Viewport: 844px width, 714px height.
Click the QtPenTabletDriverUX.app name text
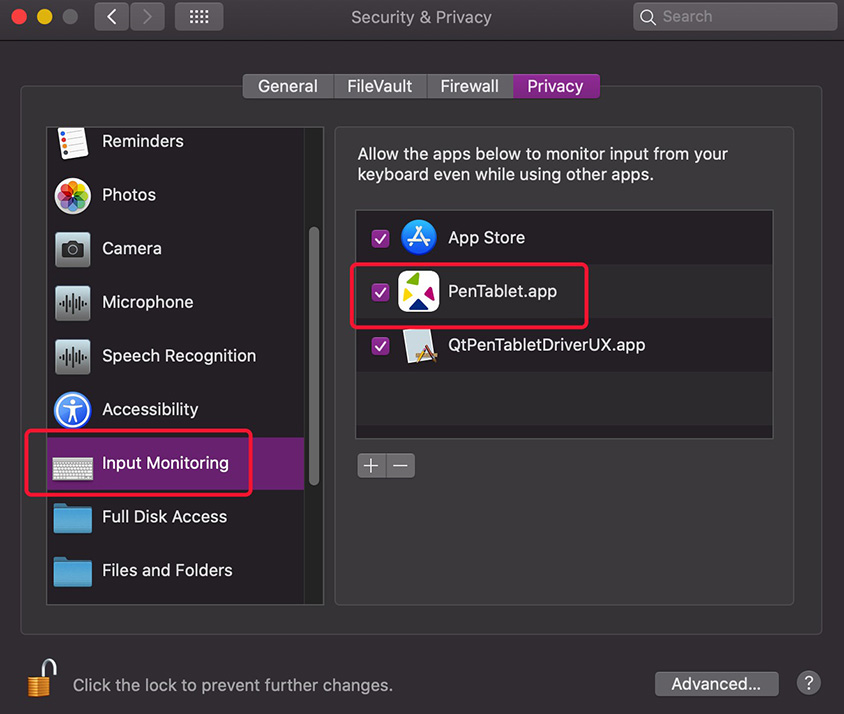[x=547, y=345]
